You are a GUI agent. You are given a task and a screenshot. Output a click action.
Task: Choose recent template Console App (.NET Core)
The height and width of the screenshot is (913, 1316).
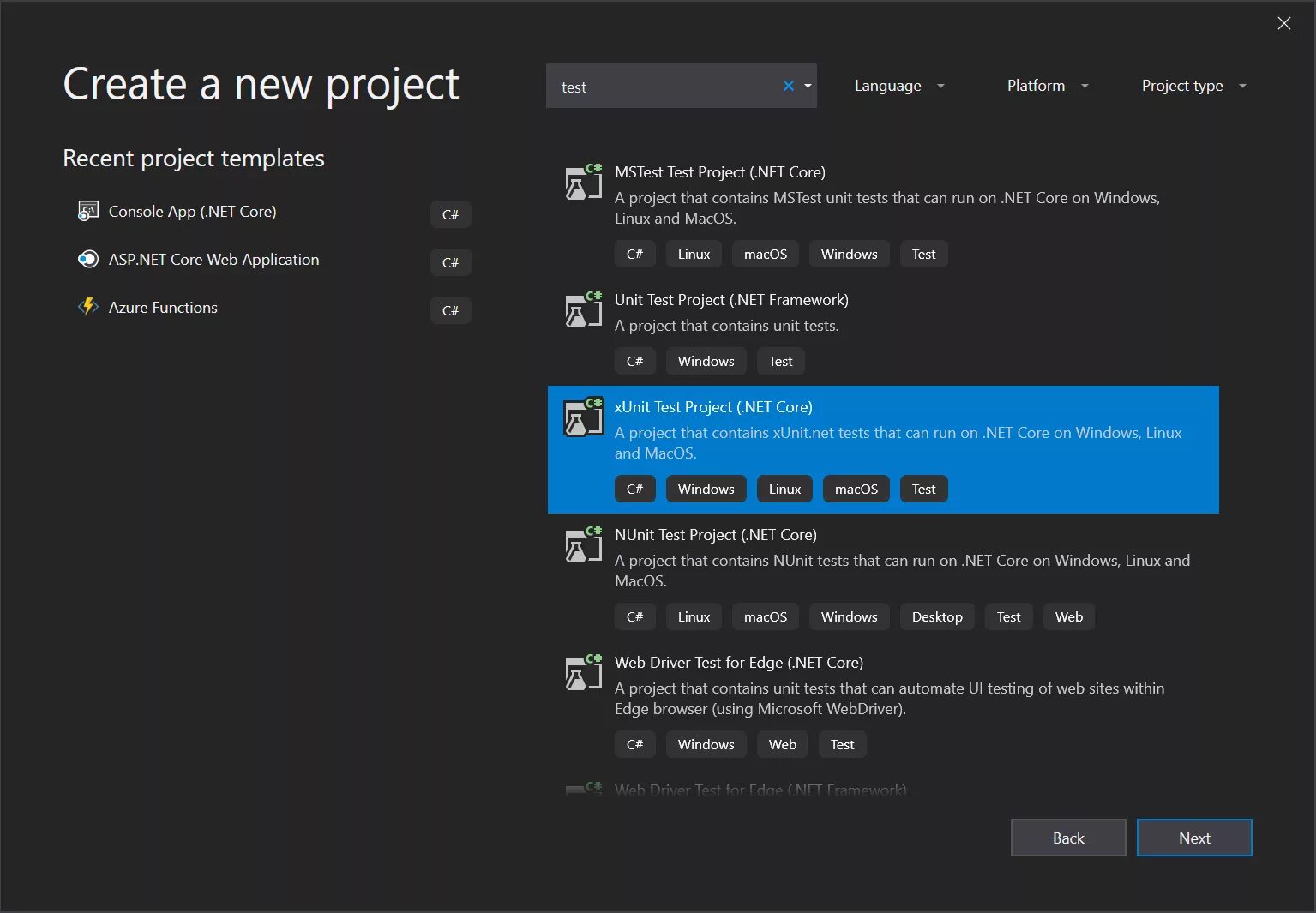pyautogui.click(x=192, y=212)
